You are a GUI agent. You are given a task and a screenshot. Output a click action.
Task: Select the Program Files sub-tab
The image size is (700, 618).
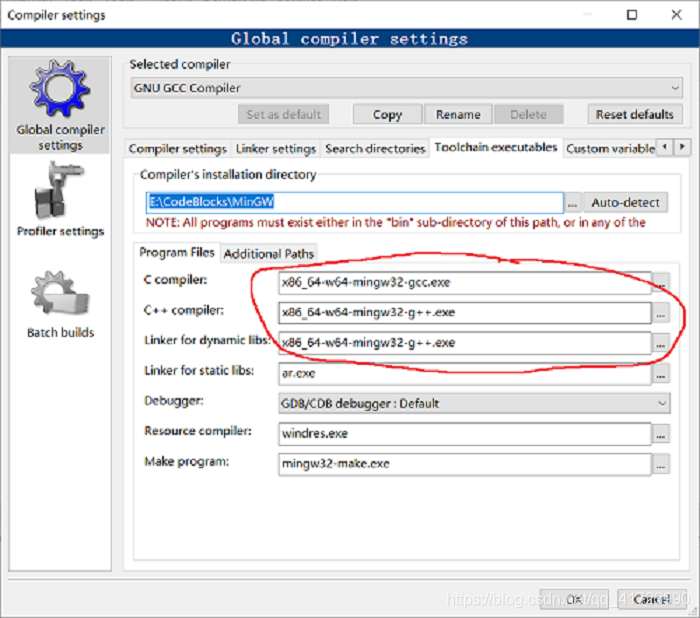[177, 252]
